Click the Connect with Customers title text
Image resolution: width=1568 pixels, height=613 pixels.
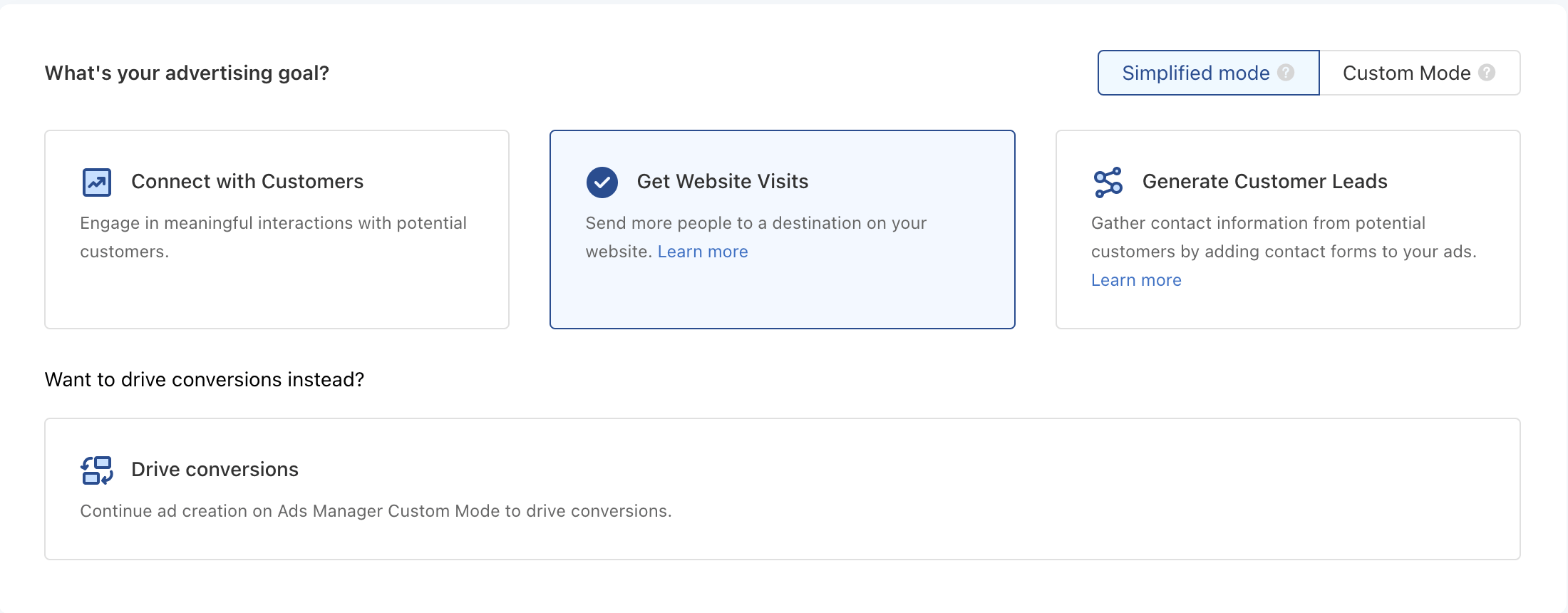click(247, 182)
